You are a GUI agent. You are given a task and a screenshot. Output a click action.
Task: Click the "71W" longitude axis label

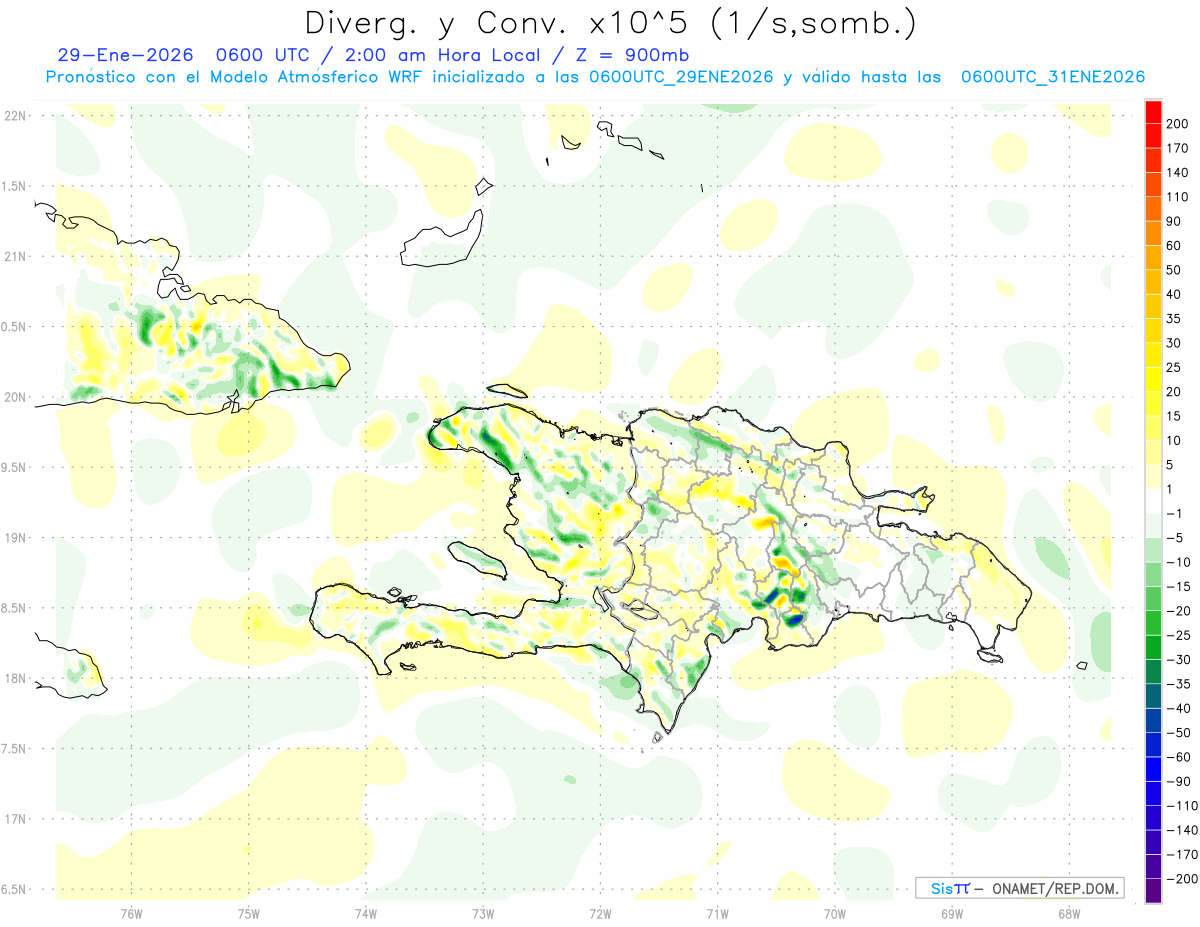tap(717, 914)
